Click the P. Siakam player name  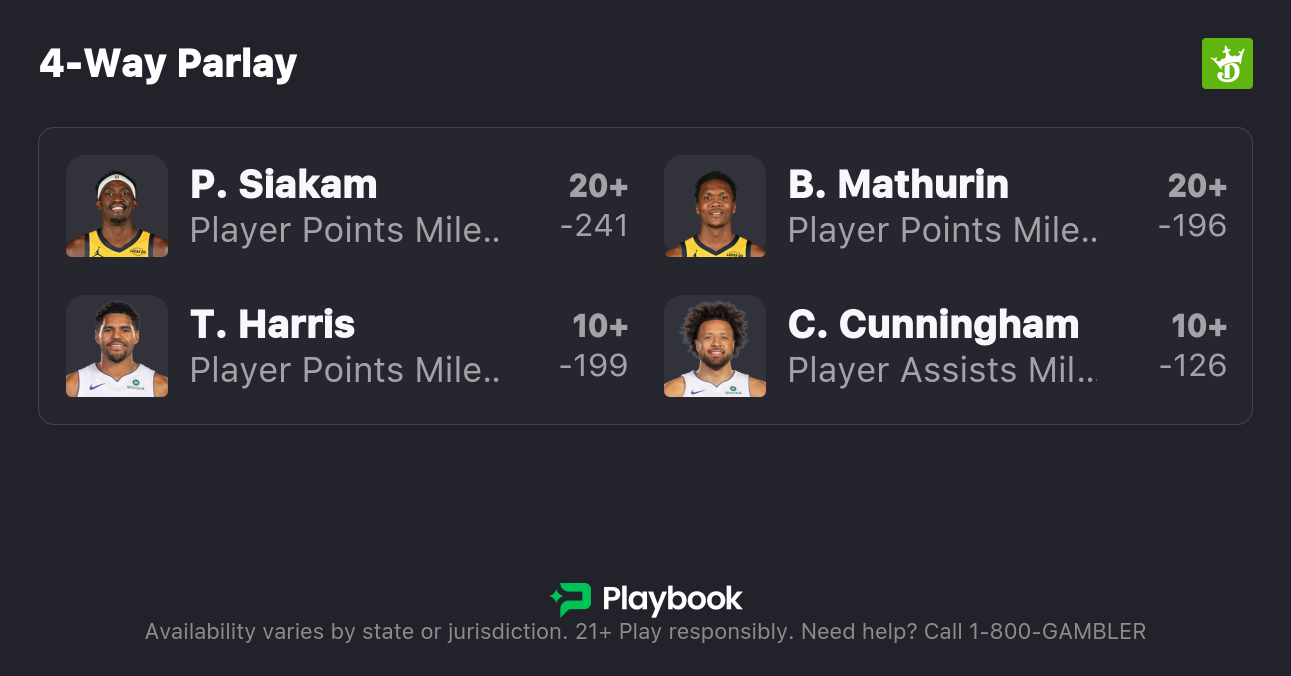point(284,185)
